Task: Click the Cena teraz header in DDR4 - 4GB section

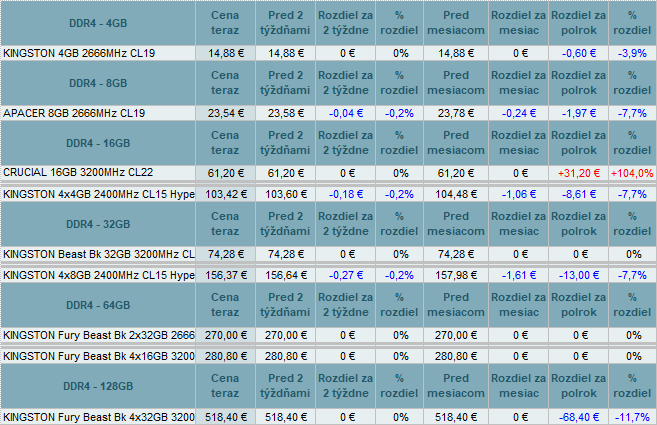Action: click(x=225, y=23)
